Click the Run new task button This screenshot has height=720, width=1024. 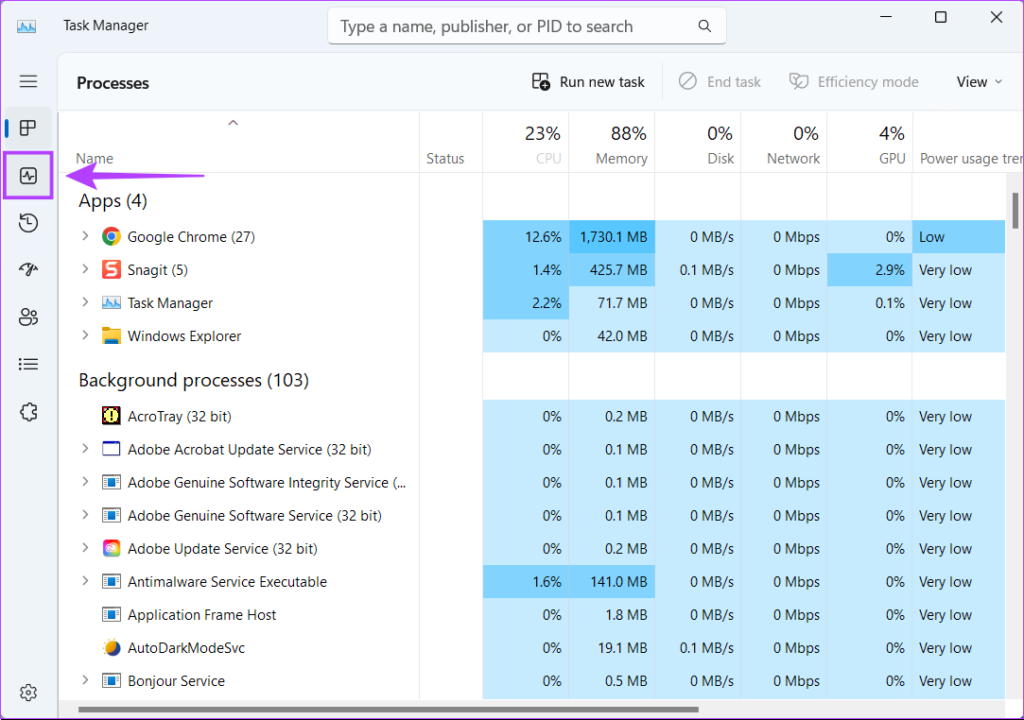(x=588, y=82)
